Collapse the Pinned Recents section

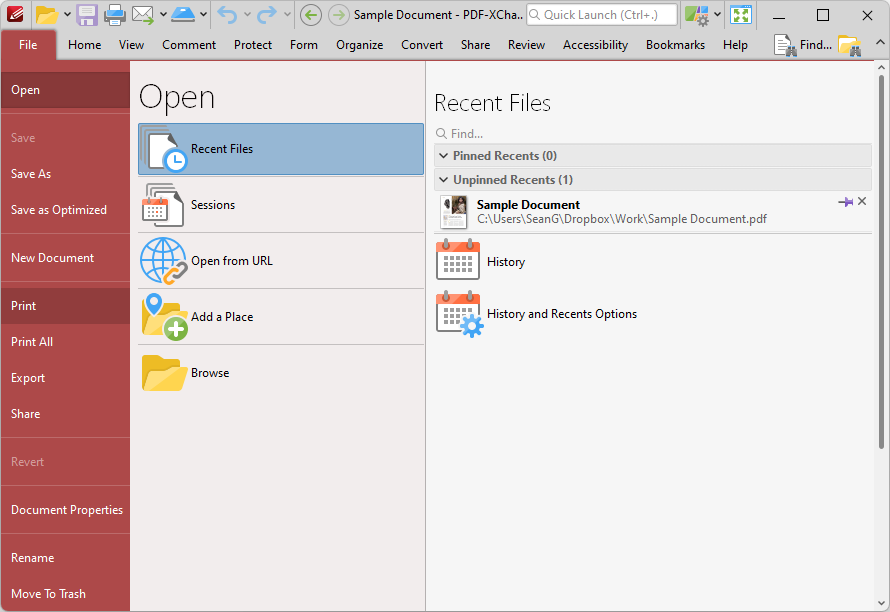(x=443, y=156)
